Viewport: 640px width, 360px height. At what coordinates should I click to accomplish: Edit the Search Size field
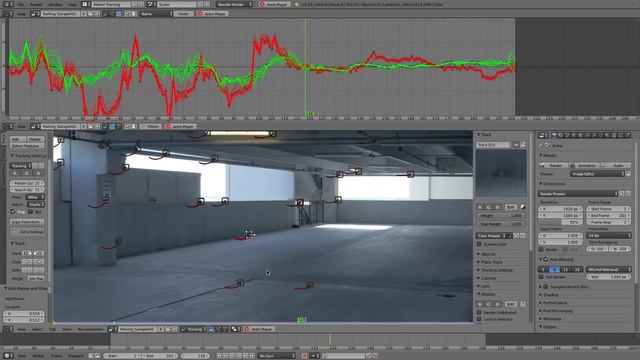(27, 190)
